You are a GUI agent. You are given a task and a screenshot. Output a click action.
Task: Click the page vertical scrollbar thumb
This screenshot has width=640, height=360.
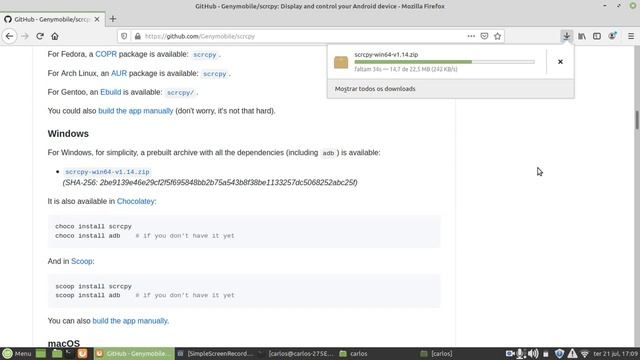pos(637,120)
